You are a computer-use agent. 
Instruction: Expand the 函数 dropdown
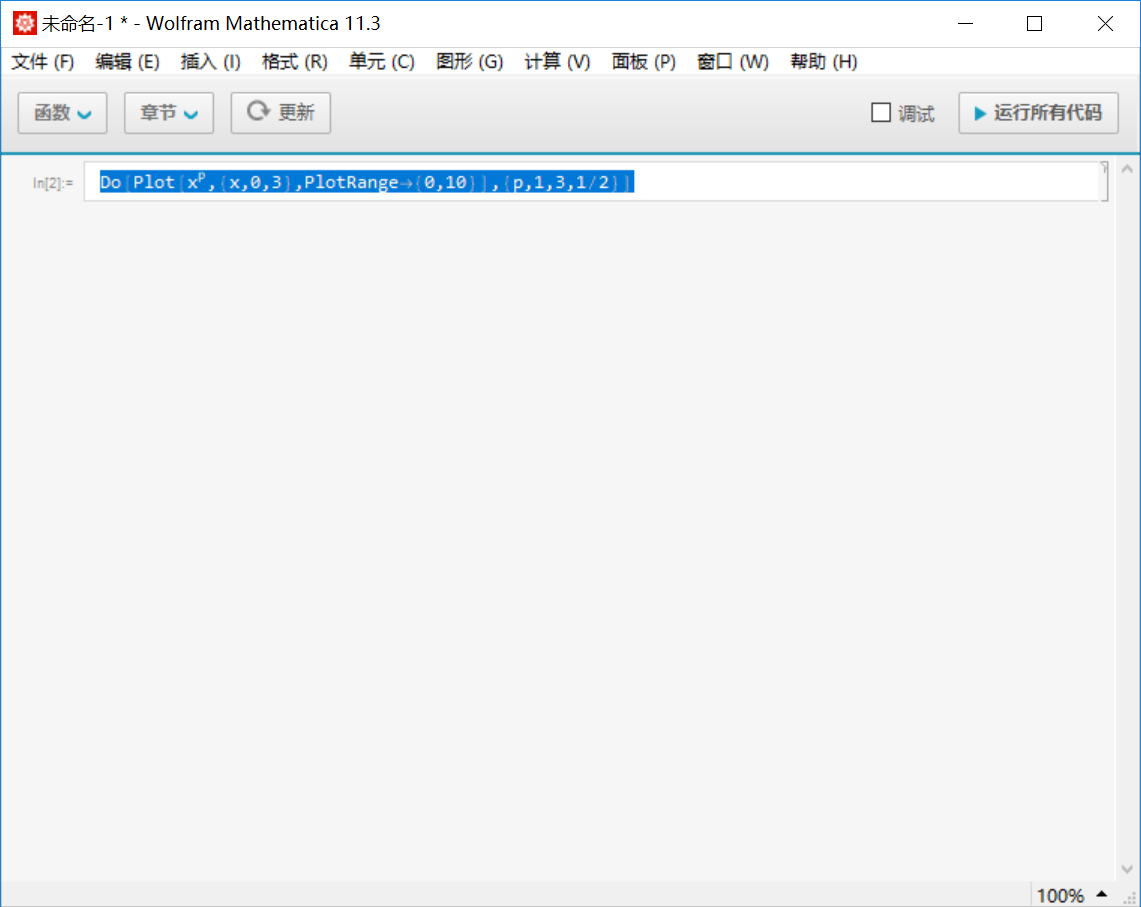coord(63,113)
